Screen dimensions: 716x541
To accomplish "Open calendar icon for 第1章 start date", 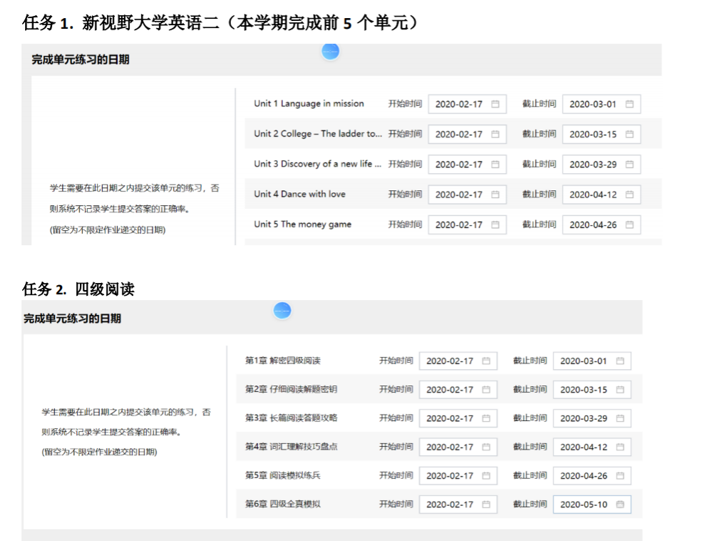I will [487, 361].
